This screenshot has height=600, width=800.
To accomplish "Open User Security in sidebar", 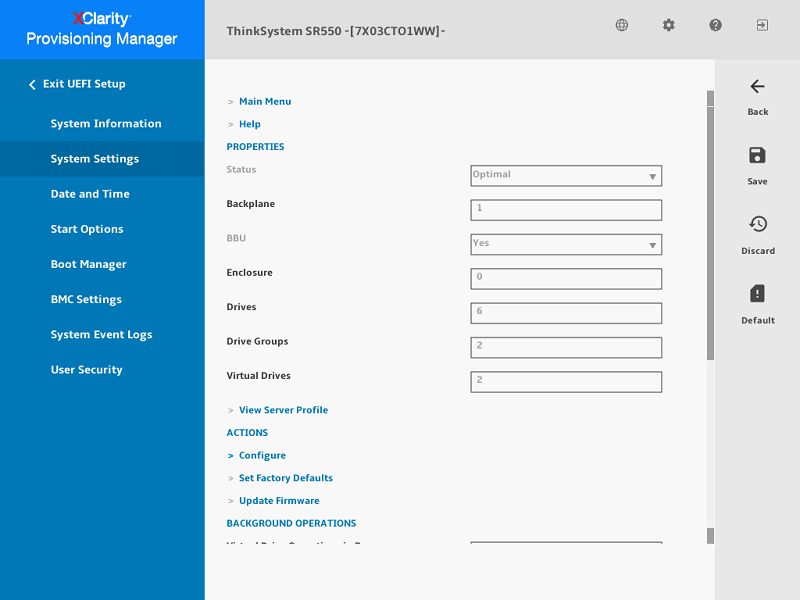I will tap(86, 370).
